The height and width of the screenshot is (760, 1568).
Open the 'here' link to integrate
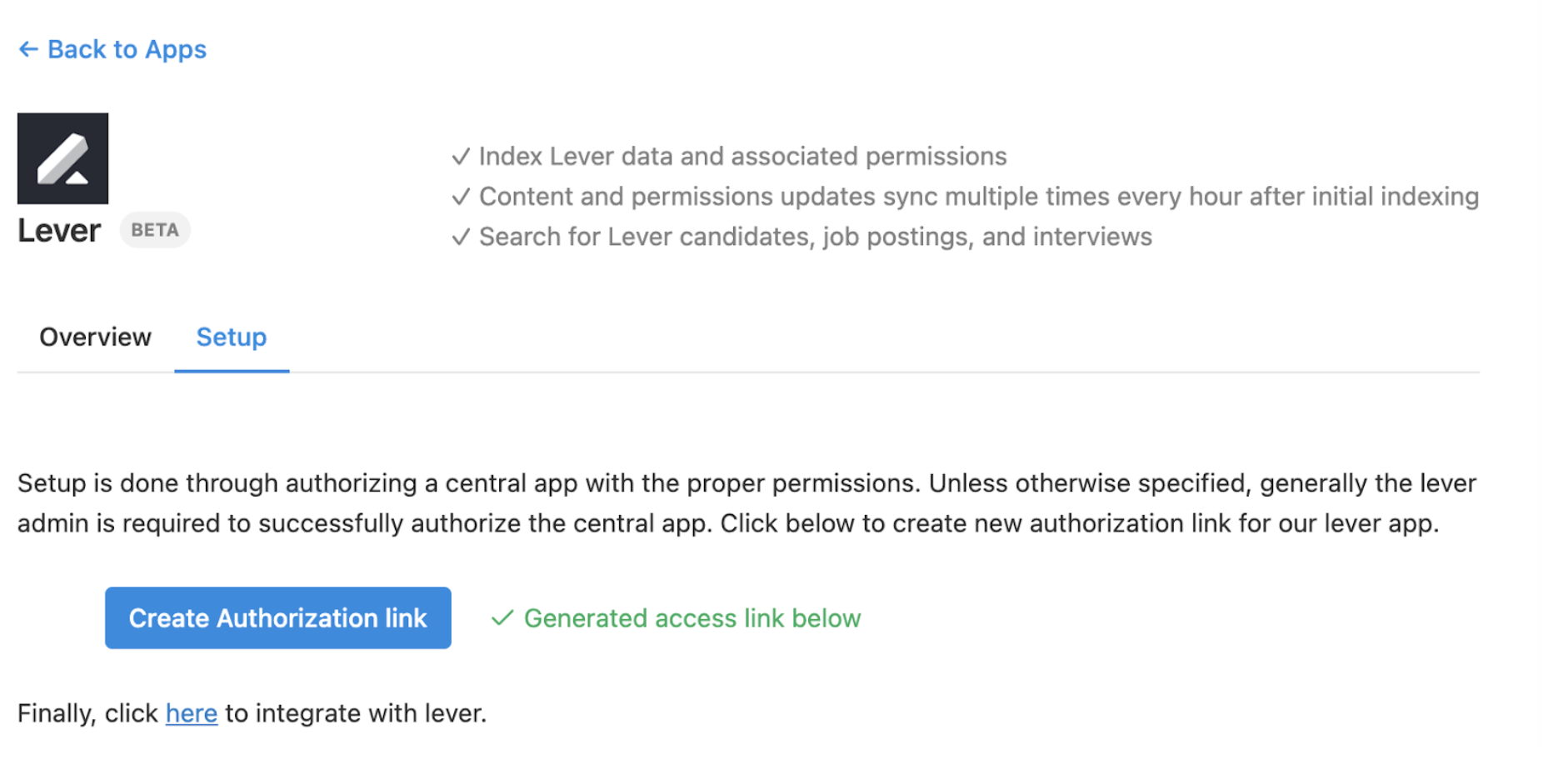[x=191, y=713]
